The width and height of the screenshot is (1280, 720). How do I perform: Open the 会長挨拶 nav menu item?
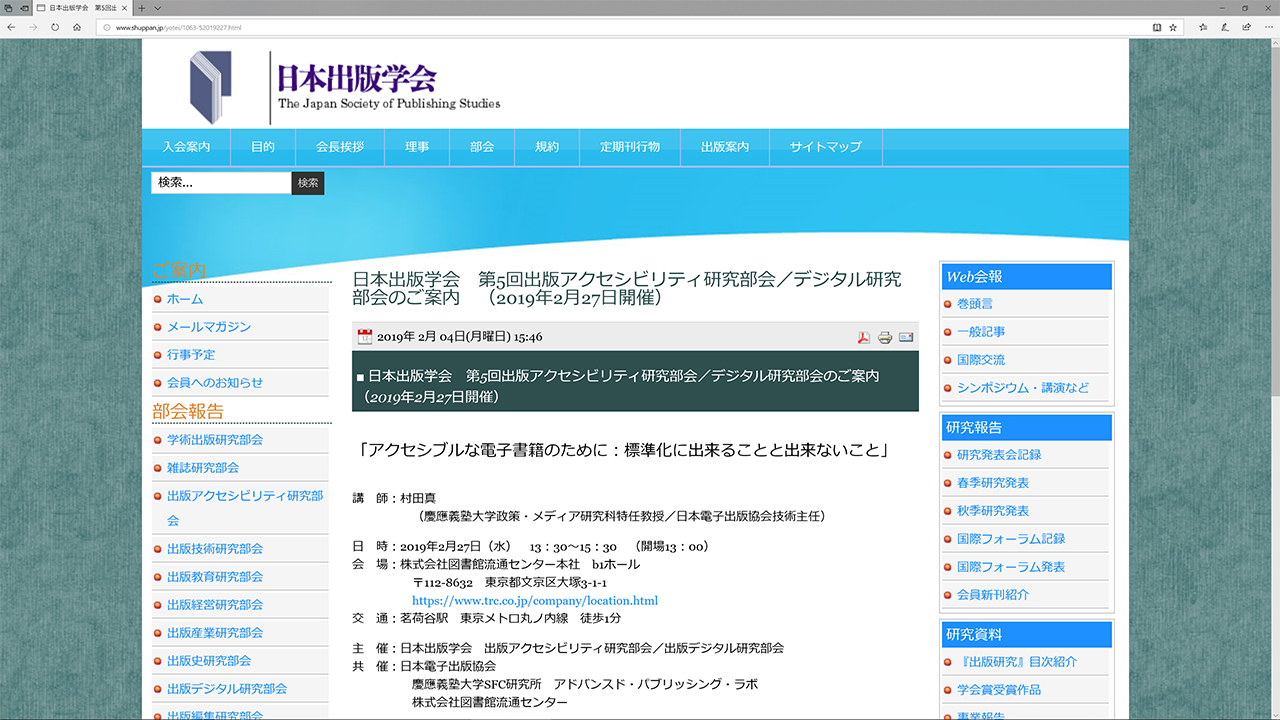(340, 147)
